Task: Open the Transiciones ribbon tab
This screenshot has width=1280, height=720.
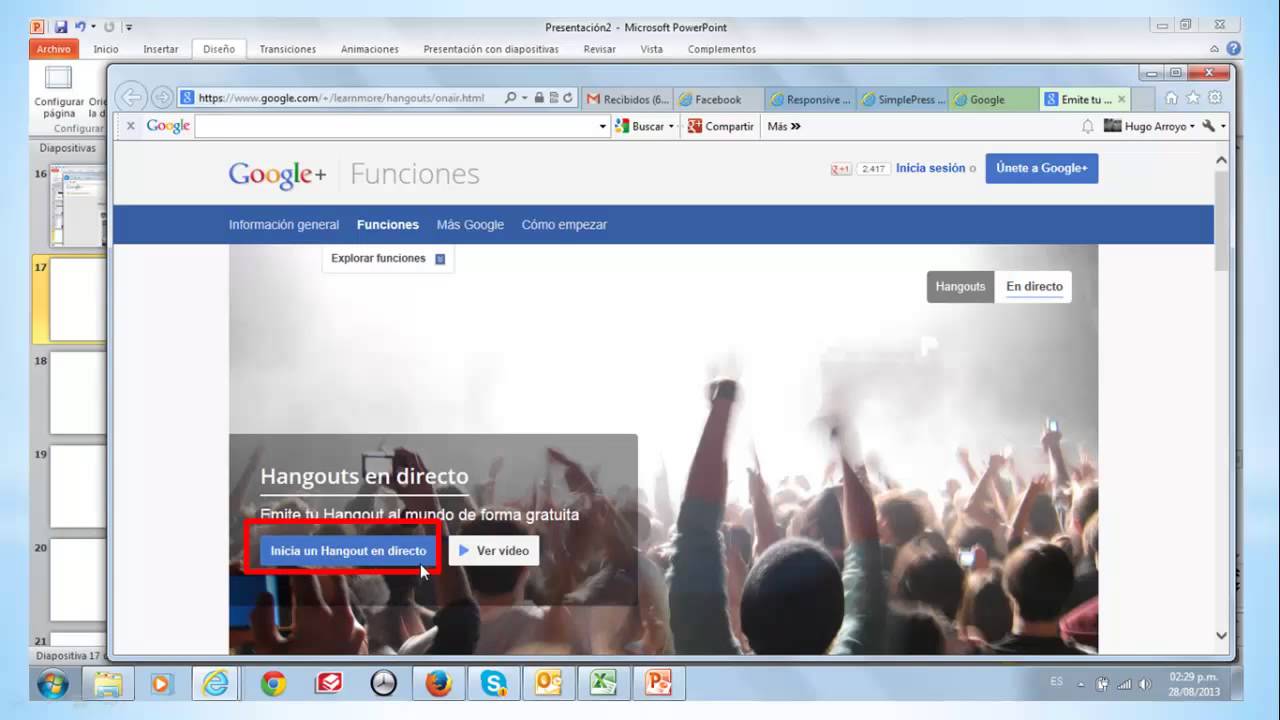Action: [287, 49]
